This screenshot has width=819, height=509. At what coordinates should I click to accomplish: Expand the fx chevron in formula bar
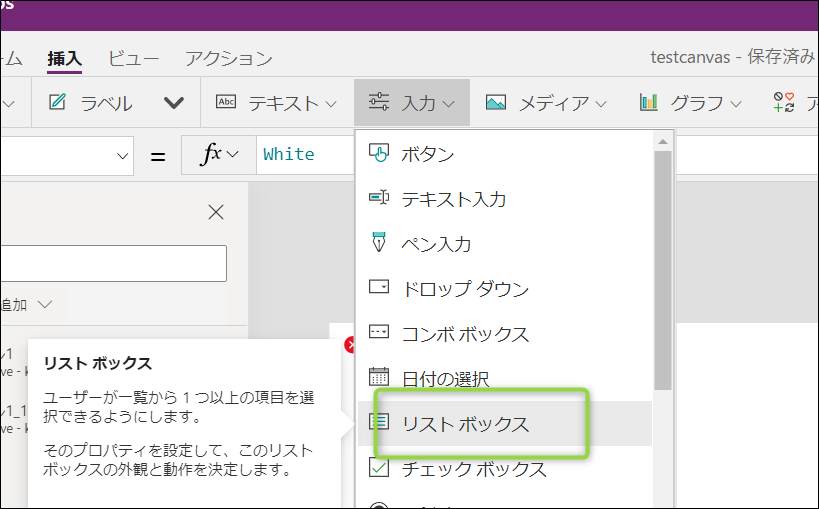coord(233,154)
